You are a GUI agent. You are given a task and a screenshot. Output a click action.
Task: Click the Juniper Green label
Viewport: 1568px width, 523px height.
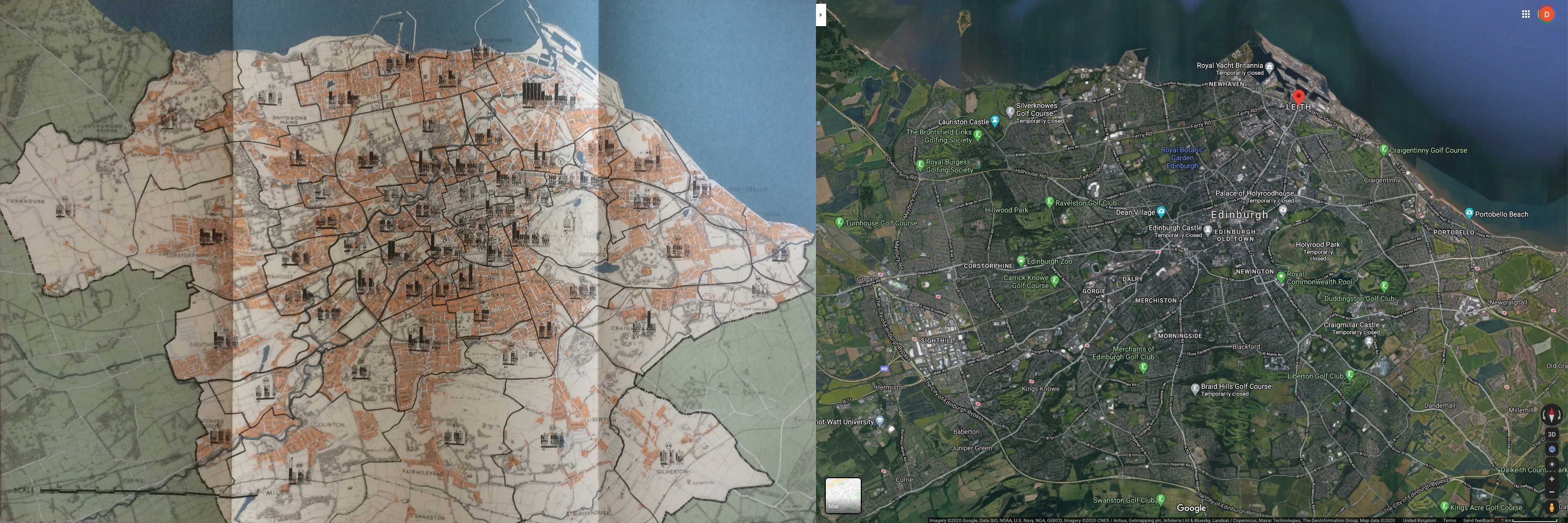point(971,448)
